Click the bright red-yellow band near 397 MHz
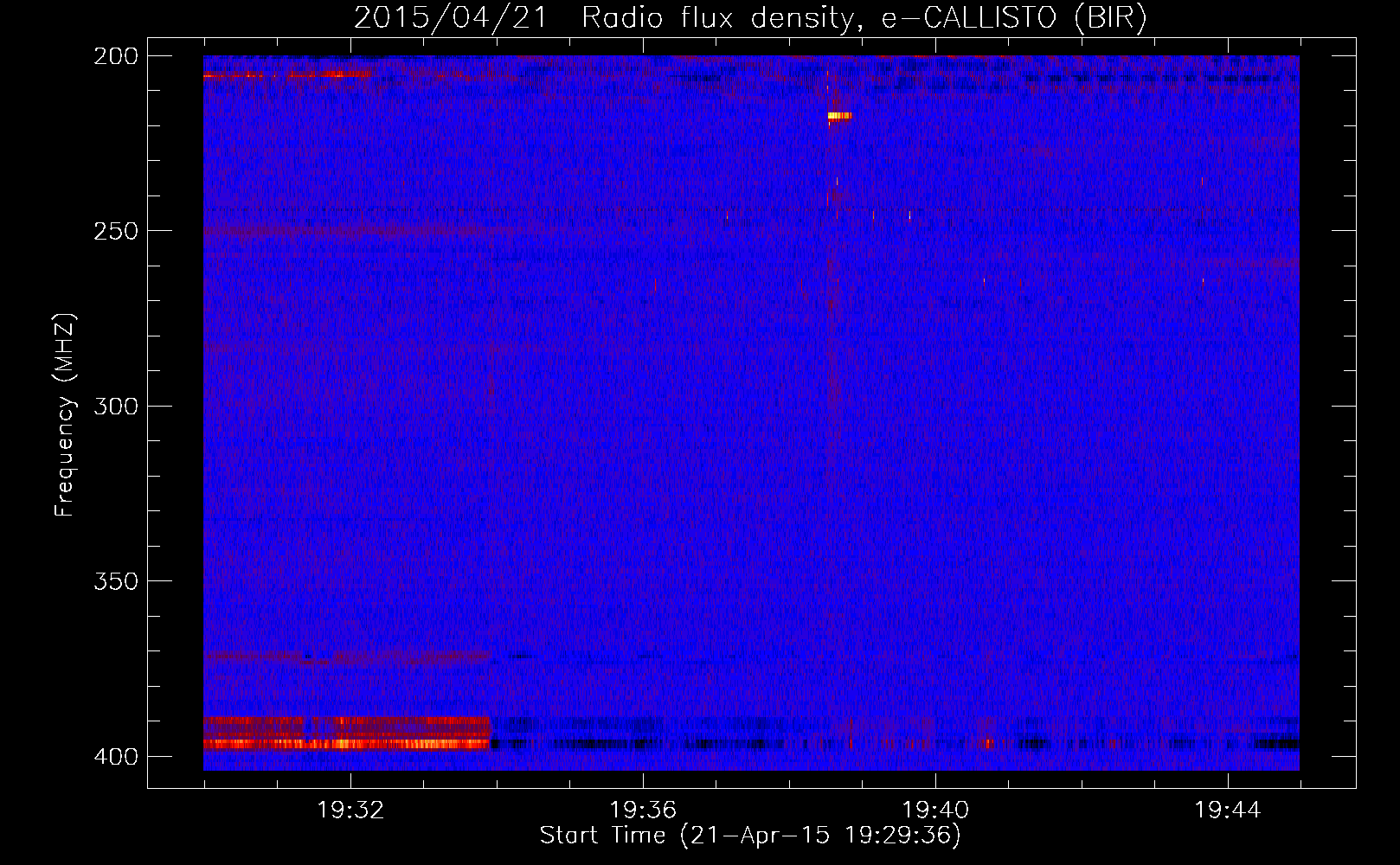The image size is (1400, 865). [x=347, y=743]
